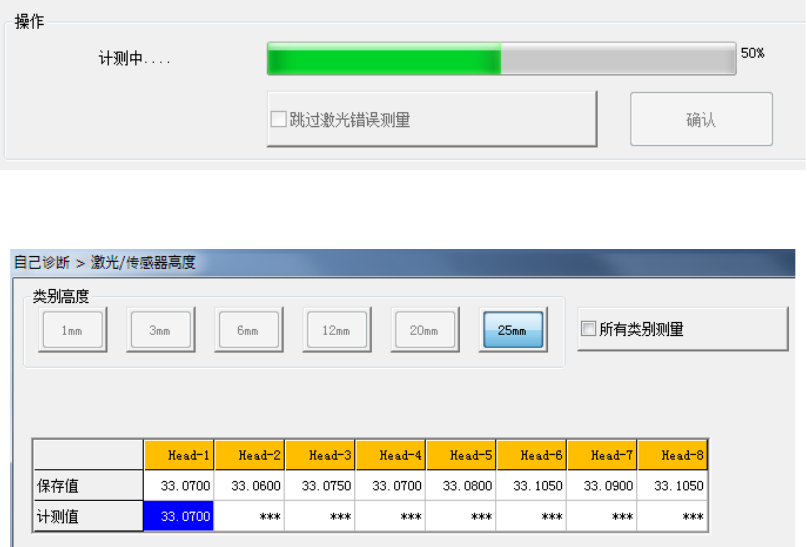Select Head-2 saved value 33.0600
The width and height of the screenshot is (807, 547).
[250, 485]
